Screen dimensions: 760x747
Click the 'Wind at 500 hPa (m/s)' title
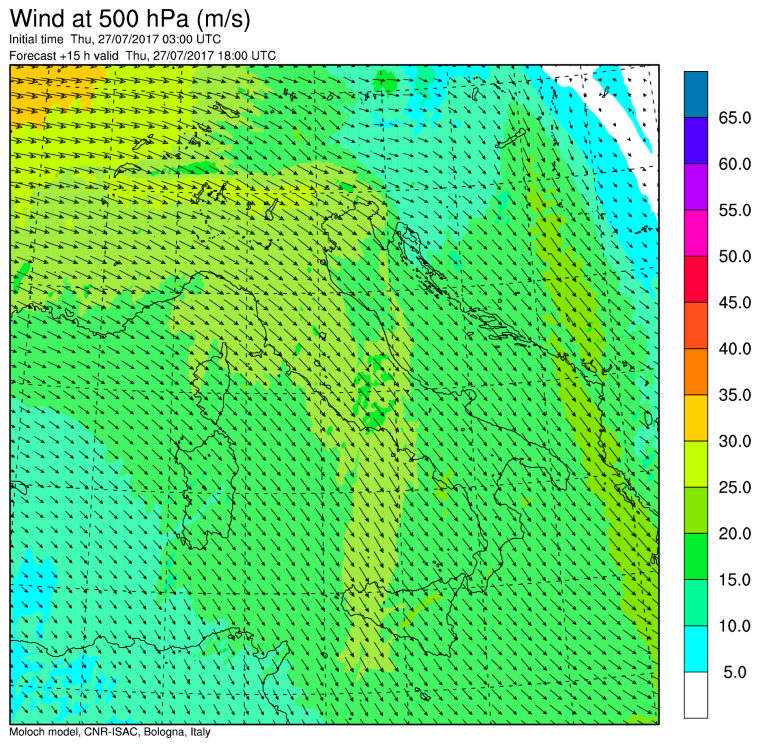pos(130,19)
